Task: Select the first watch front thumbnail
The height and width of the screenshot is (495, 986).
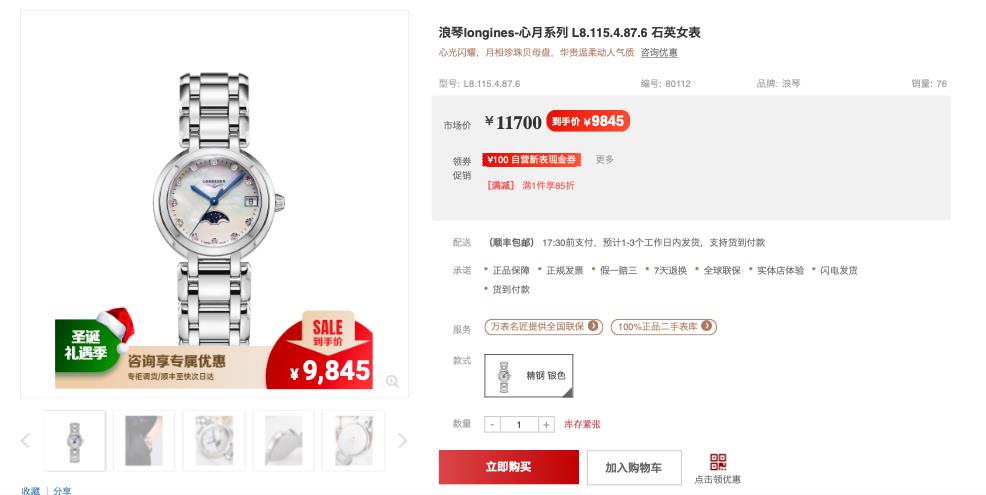Action: pos(74,440)
